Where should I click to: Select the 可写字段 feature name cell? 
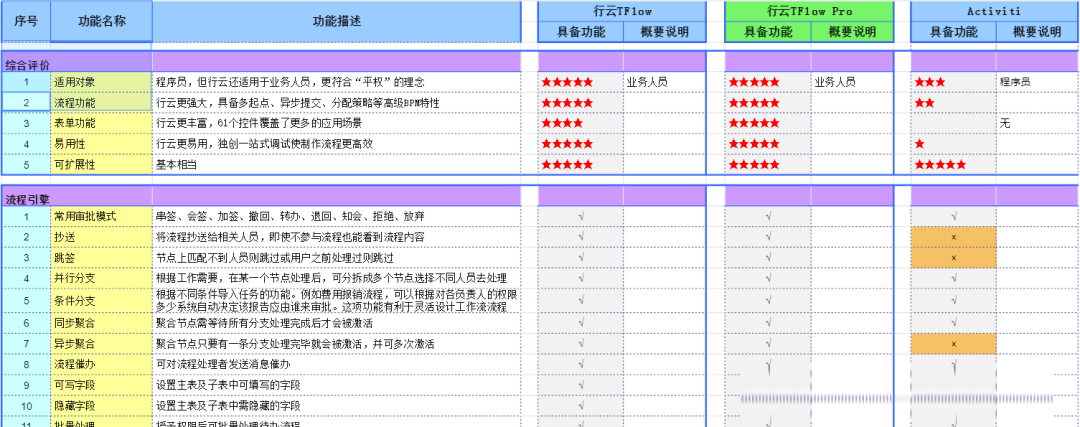point(101,384)
